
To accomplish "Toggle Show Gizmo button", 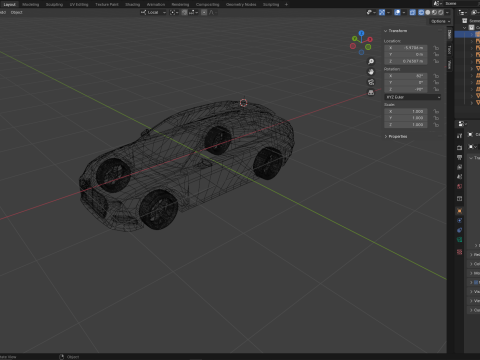I will [x=382, y=12].
